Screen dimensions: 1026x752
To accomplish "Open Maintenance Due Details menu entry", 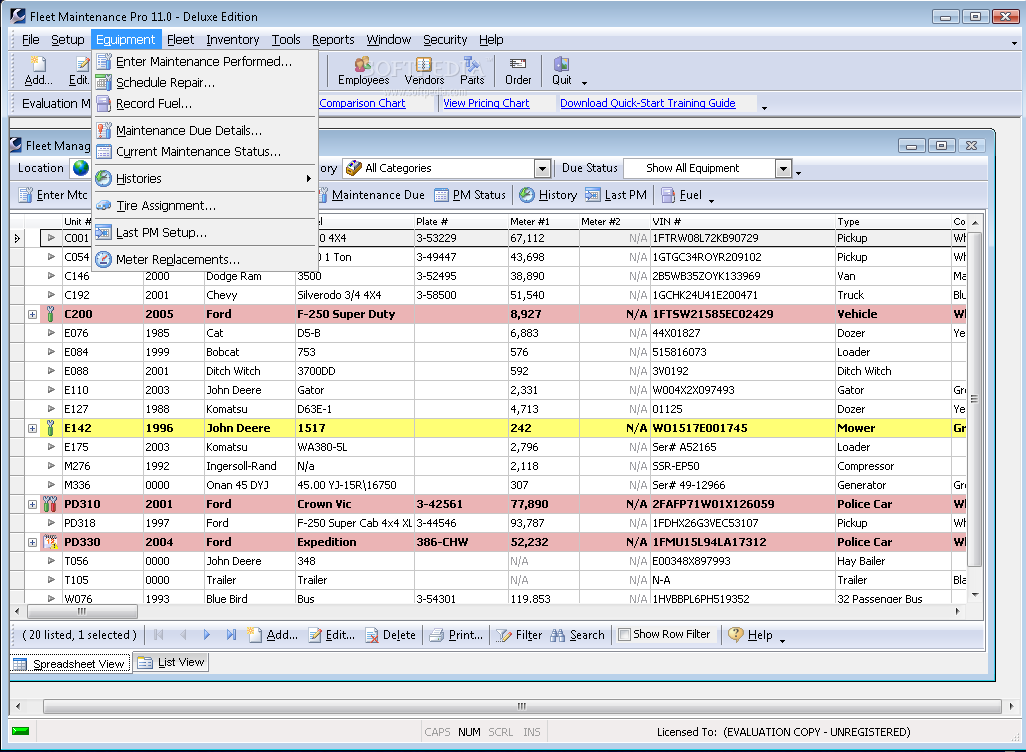I will click(205, 130).
